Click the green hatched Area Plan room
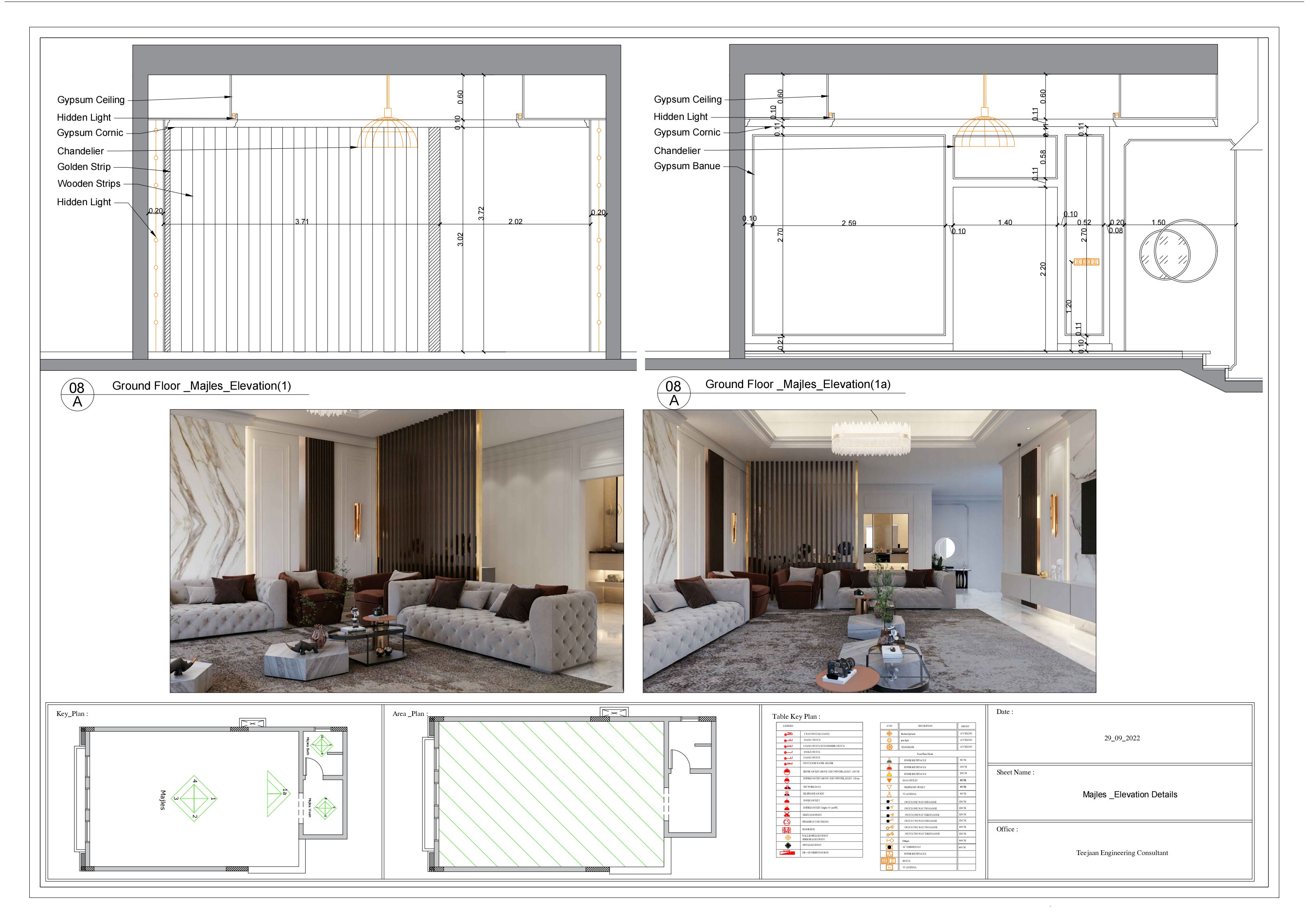Image resolution: width=1309 pixels, height=924 pixels. tap(550, 795)
